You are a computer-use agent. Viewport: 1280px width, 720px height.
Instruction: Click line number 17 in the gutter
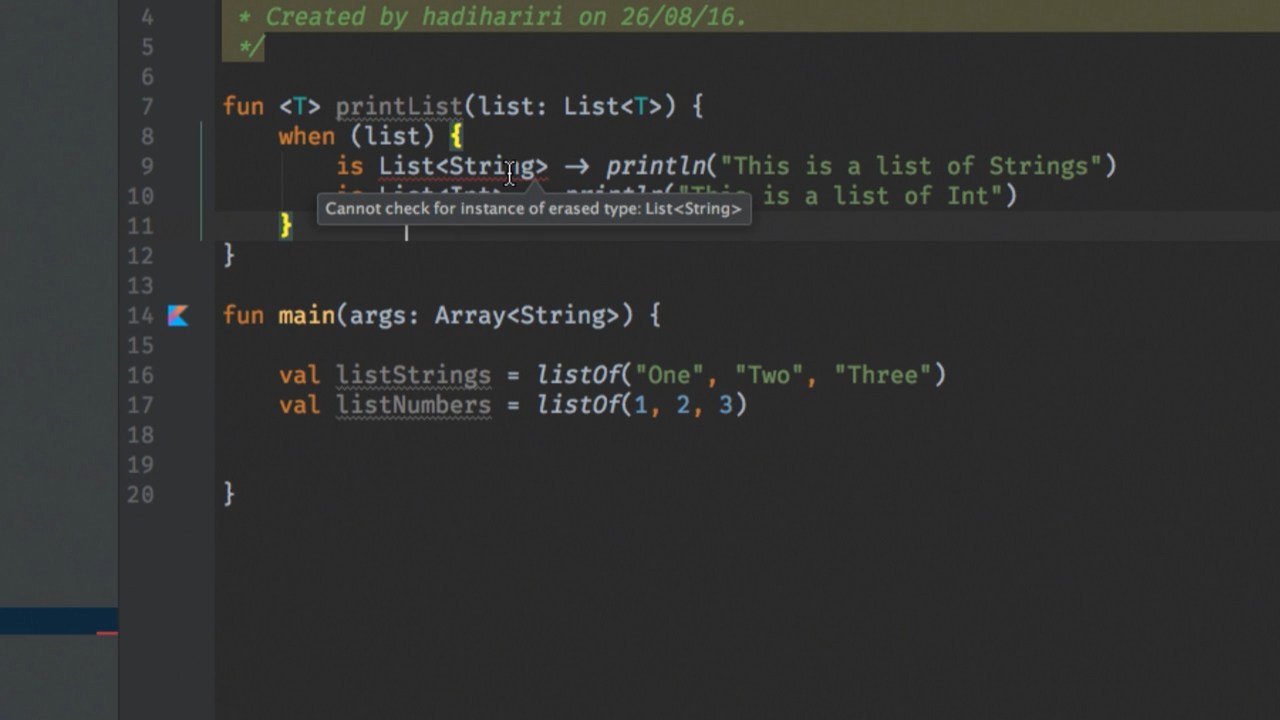[x=140, y=405]
